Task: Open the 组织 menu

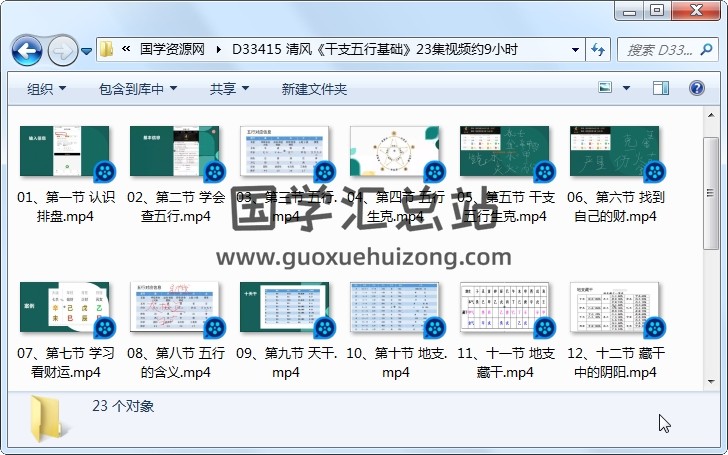Action: tap(46, 89)
